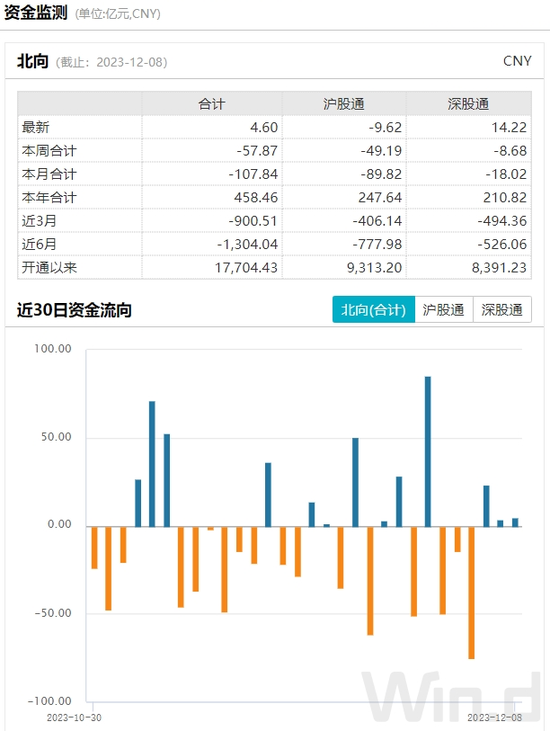This screenshot has height=731, width=550.
Task: Switch to the 沪股通 chart tab
Action: pyautogui.click(x=443, y=310)
